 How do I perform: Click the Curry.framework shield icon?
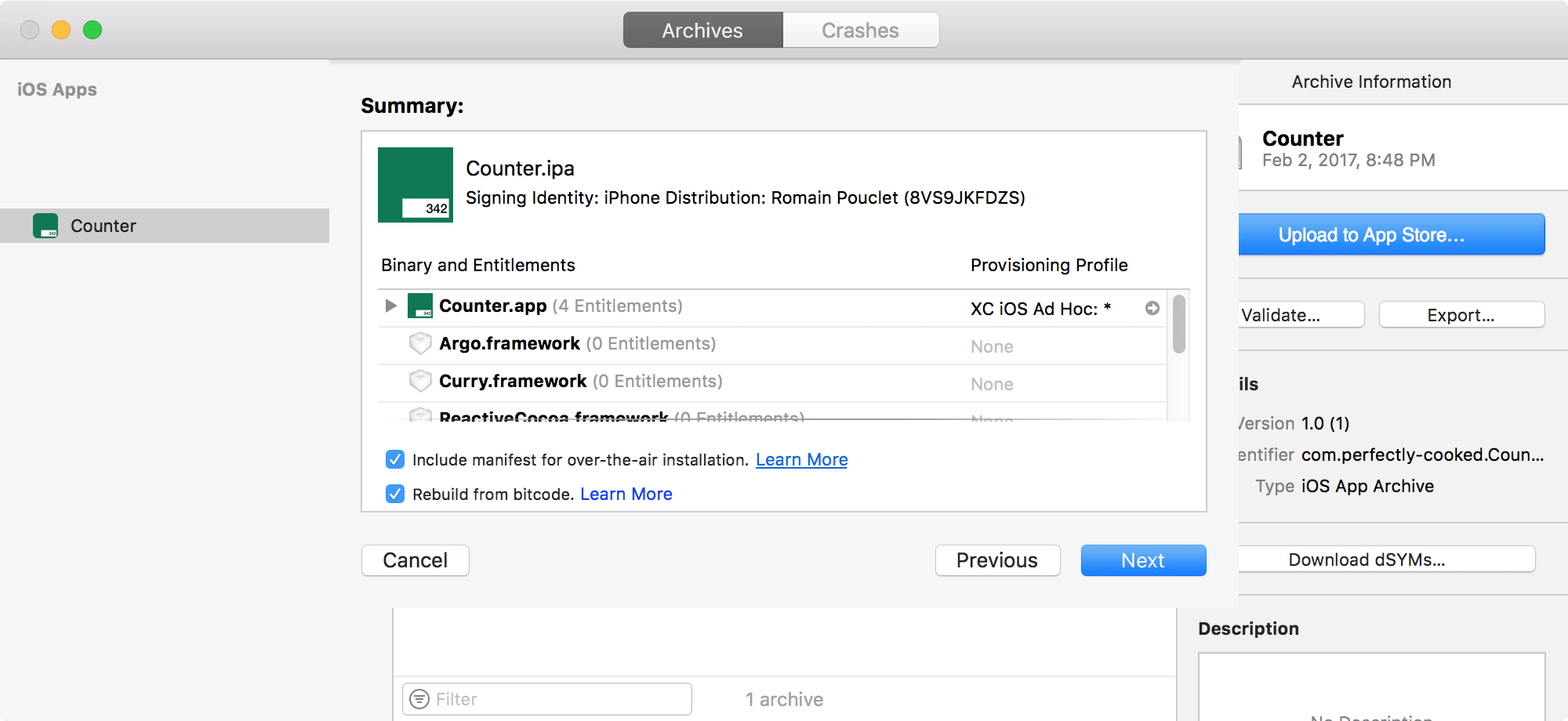[x=420, y=381]
